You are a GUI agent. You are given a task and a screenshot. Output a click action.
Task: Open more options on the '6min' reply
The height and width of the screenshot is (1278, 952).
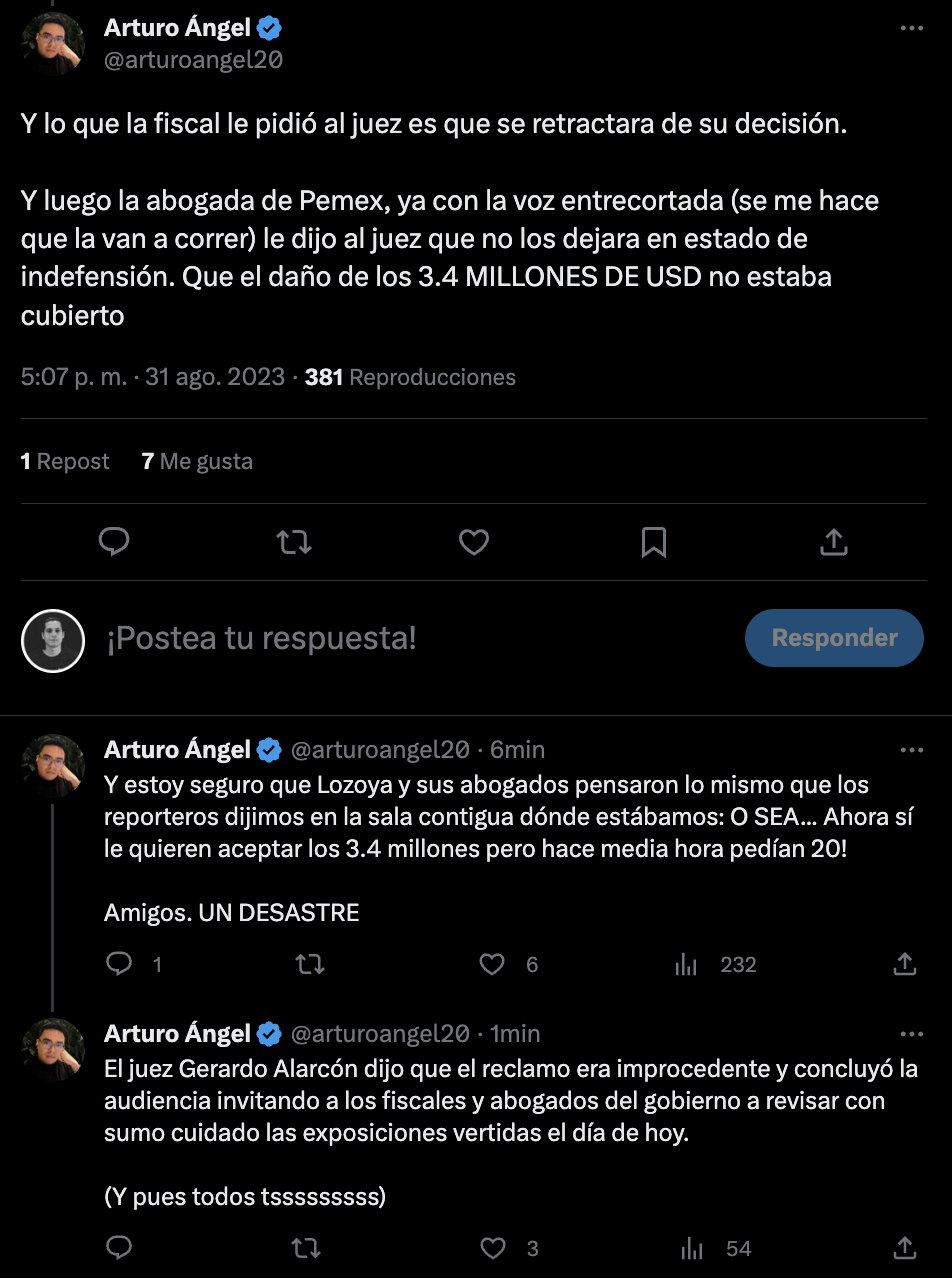(911, 750)
